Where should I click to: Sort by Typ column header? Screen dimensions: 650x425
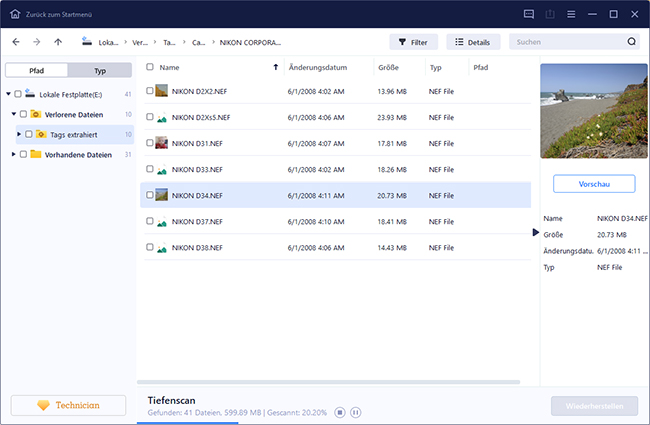point(435,67)
